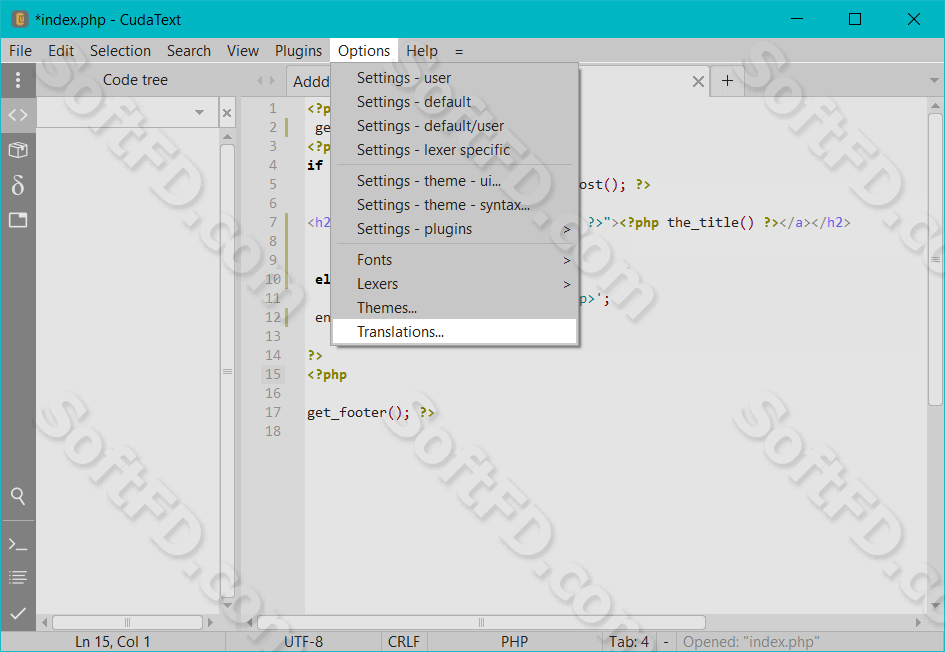Image resolution: width=945 pixels, height=652 pixels.
Task: Open the Plugins menu
Action: pyautogui.click(x=298, y=51)
